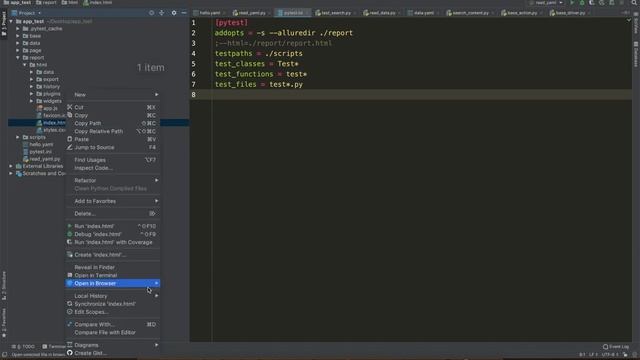
Task: Choose Inspect Code... menu item
Action: coord(113,168)
